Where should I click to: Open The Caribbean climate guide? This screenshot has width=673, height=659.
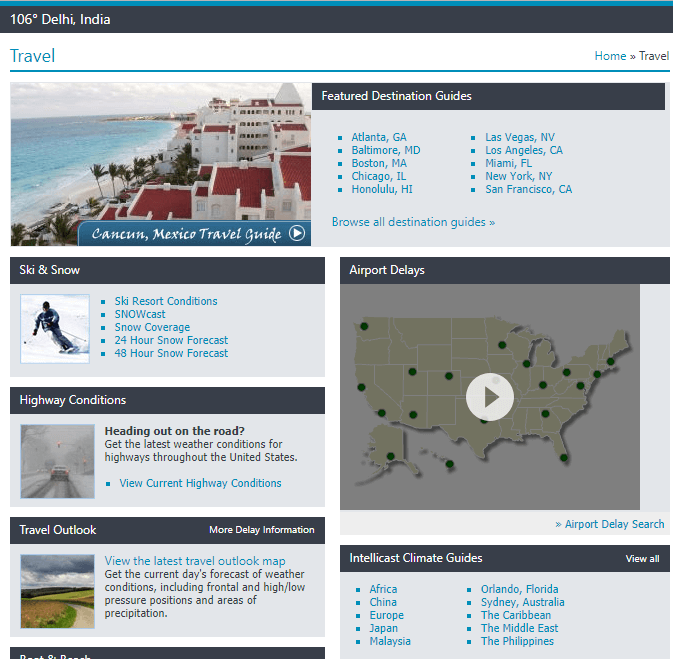click(515, 615)
